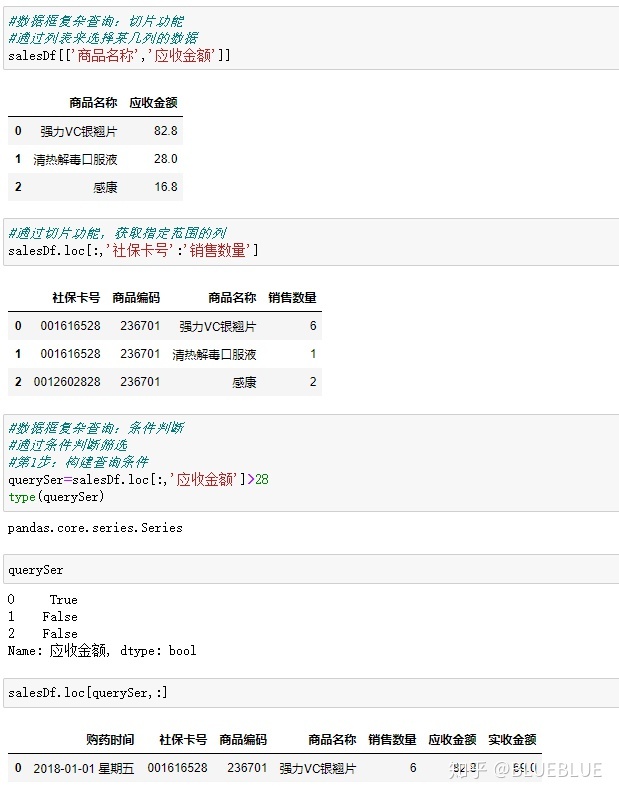Click the '实收金额' column header
Image resolution: width=619 pixels, height=796 pixels.
click(x=512, y=740)
